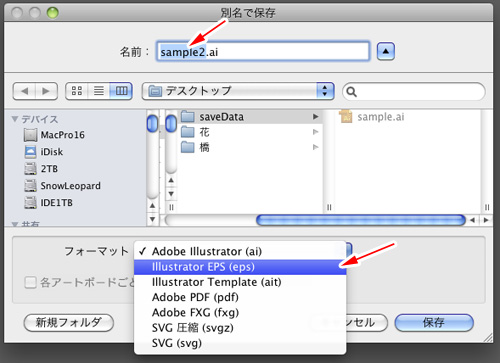Collapse the デバイス sidebar section
This screenshot has height=363, width=500.
click(15, 119)
